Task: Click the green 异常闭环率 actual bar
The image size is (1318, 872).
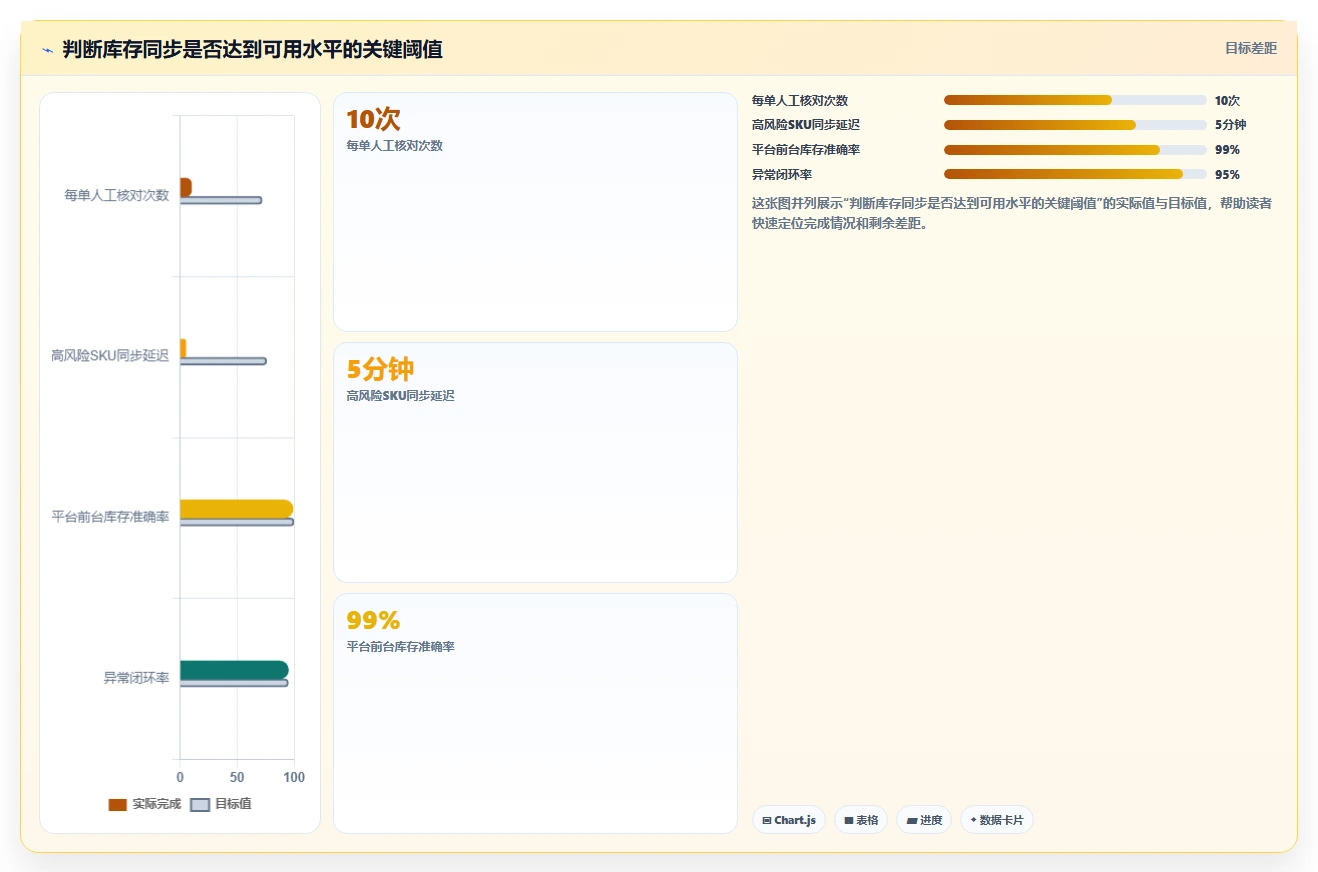Action: 234,670
